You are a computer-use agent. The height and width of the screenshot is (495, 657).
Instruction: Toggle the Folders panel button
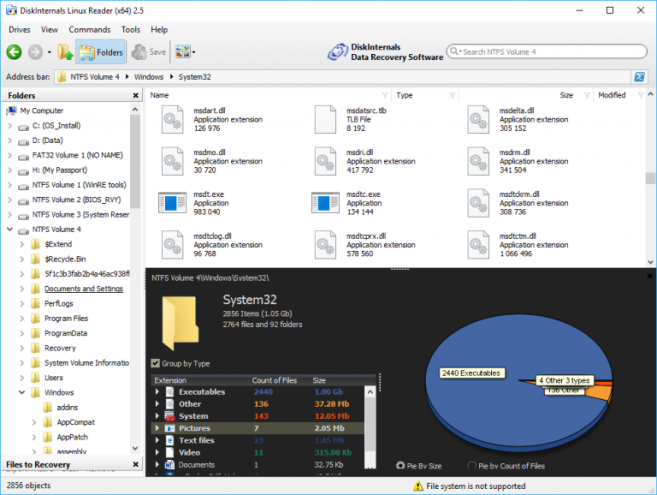point(101,52)
